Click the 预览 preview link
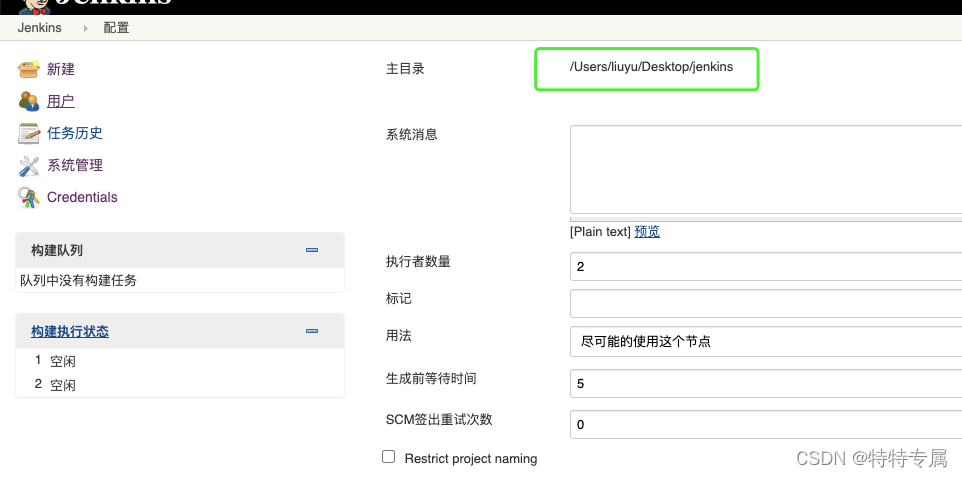Image resolution: width=962 pixels, height=478 pixels. 647,231
